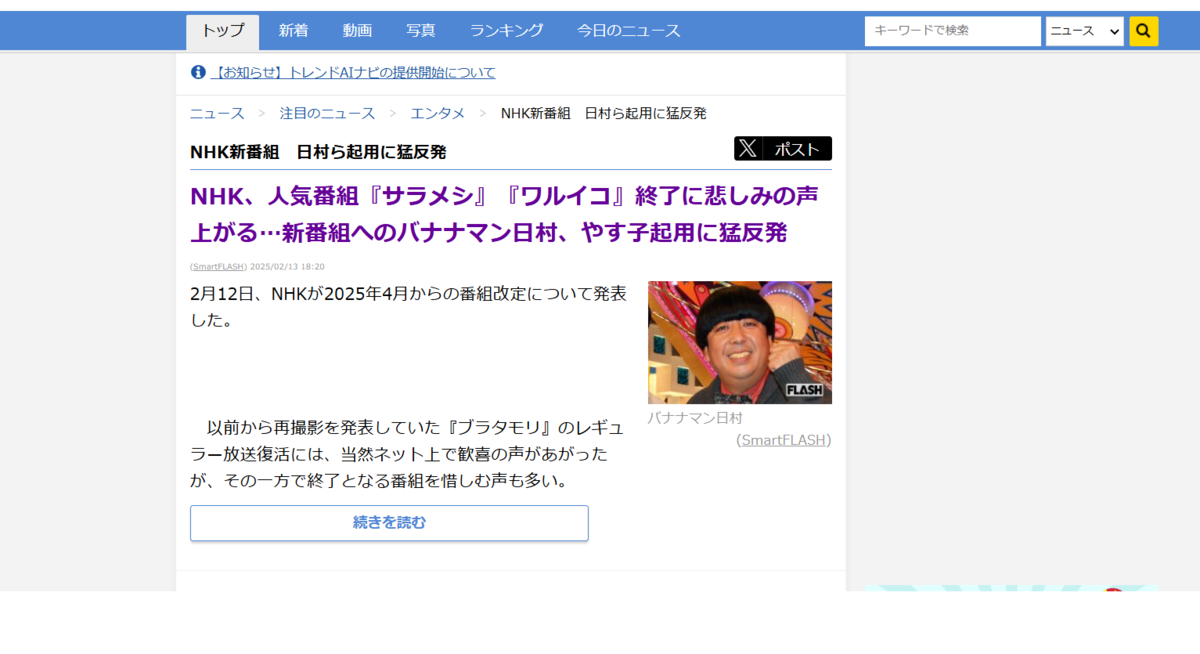The width and height of the screenshot is (1200, 654).
Task: Click the info icon beside お知らせ notice
Action: pyautogui.click(x=198, y=72)
